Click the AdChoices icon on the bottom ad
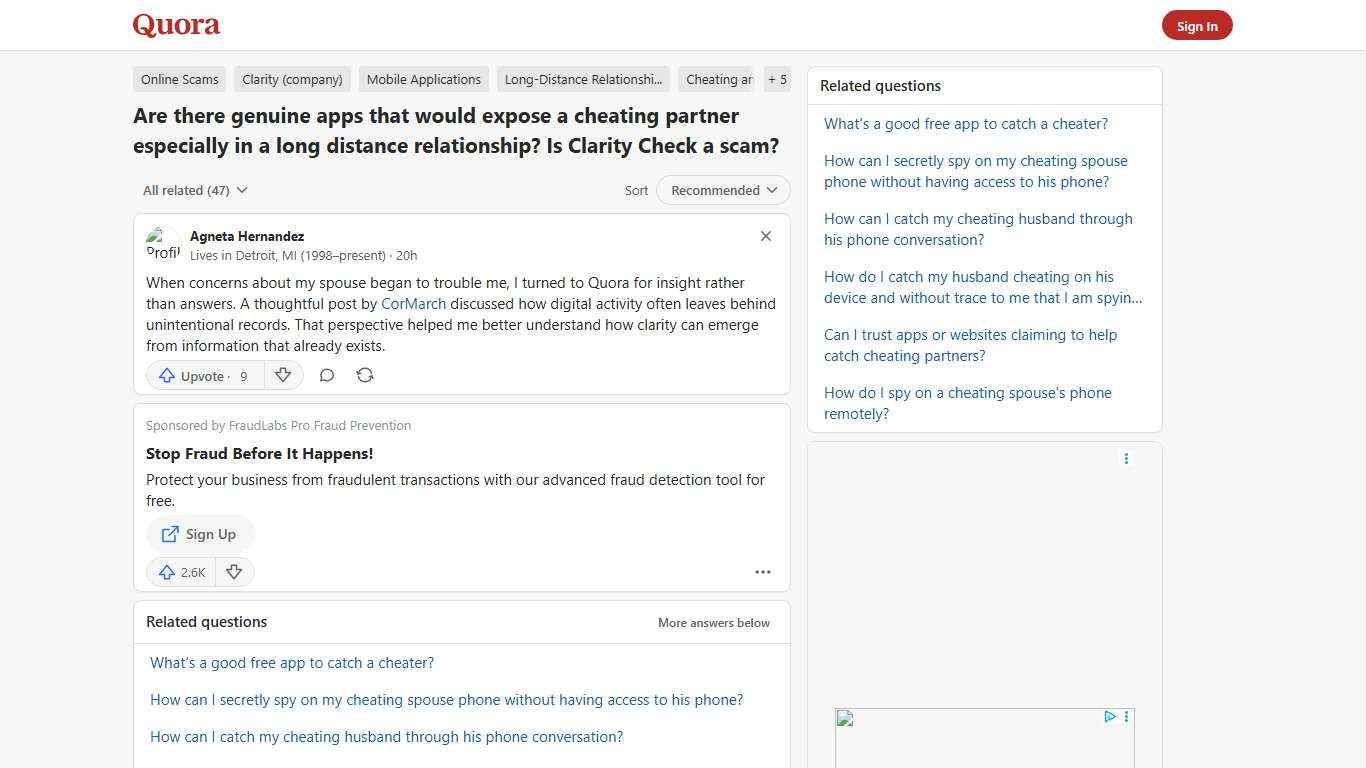Image resolution: width=1366 pixels, height=768 pixels. (1110, 717)
